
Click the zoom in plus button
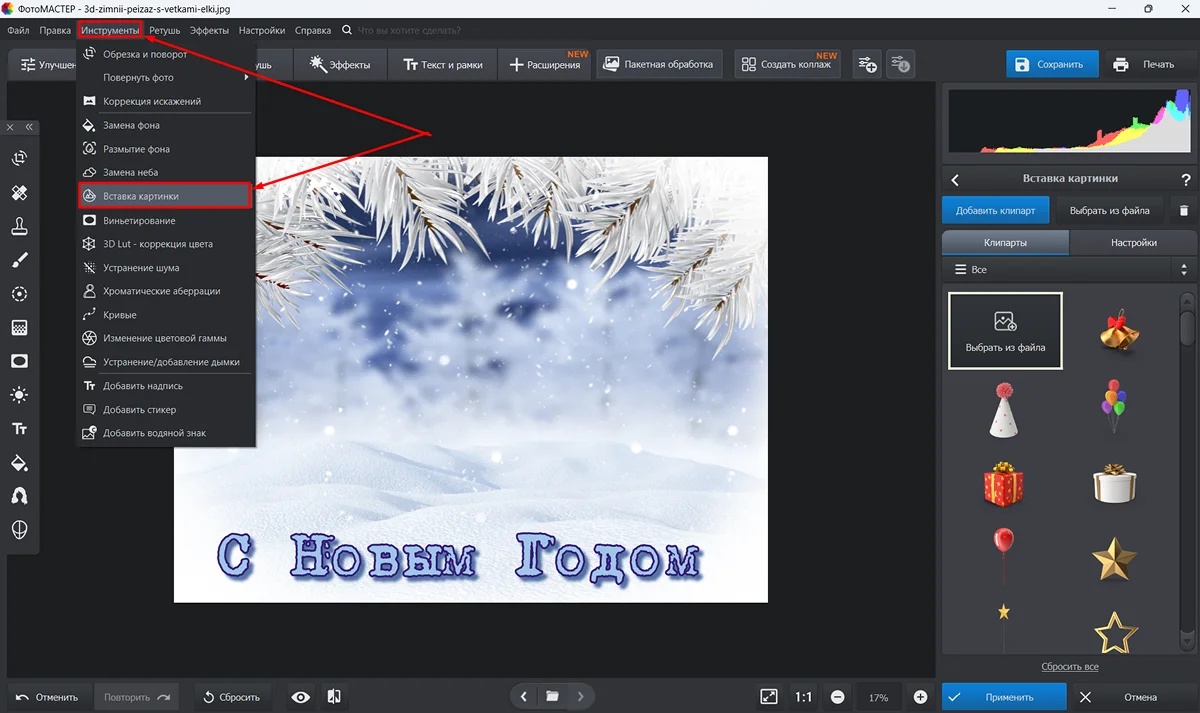pos(920,697)
